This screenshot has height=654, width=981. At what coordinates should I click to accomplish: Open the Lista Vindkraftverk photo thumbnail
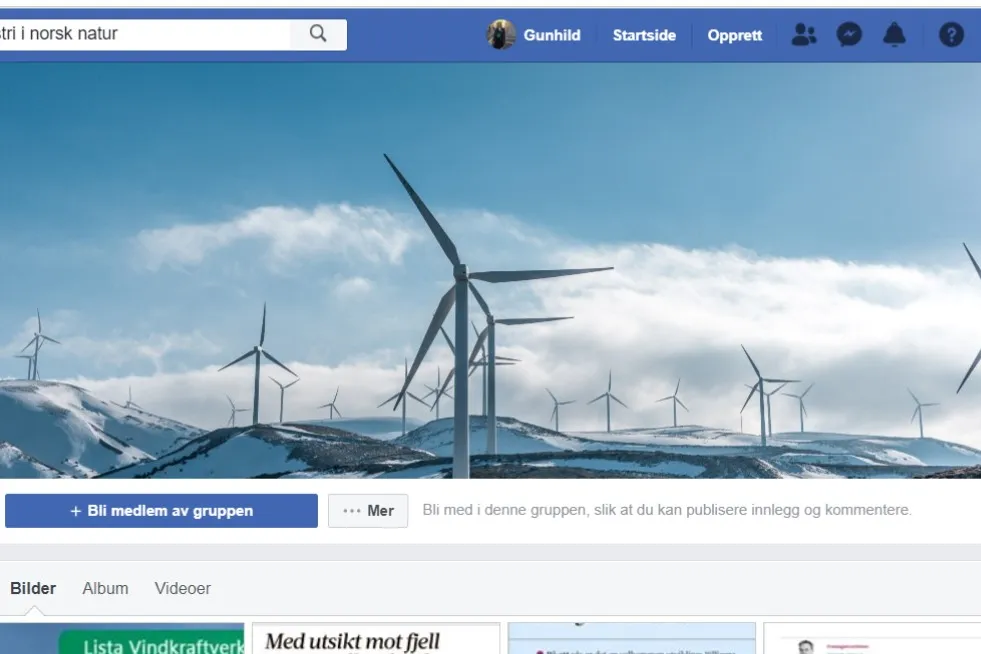(122, 639)
